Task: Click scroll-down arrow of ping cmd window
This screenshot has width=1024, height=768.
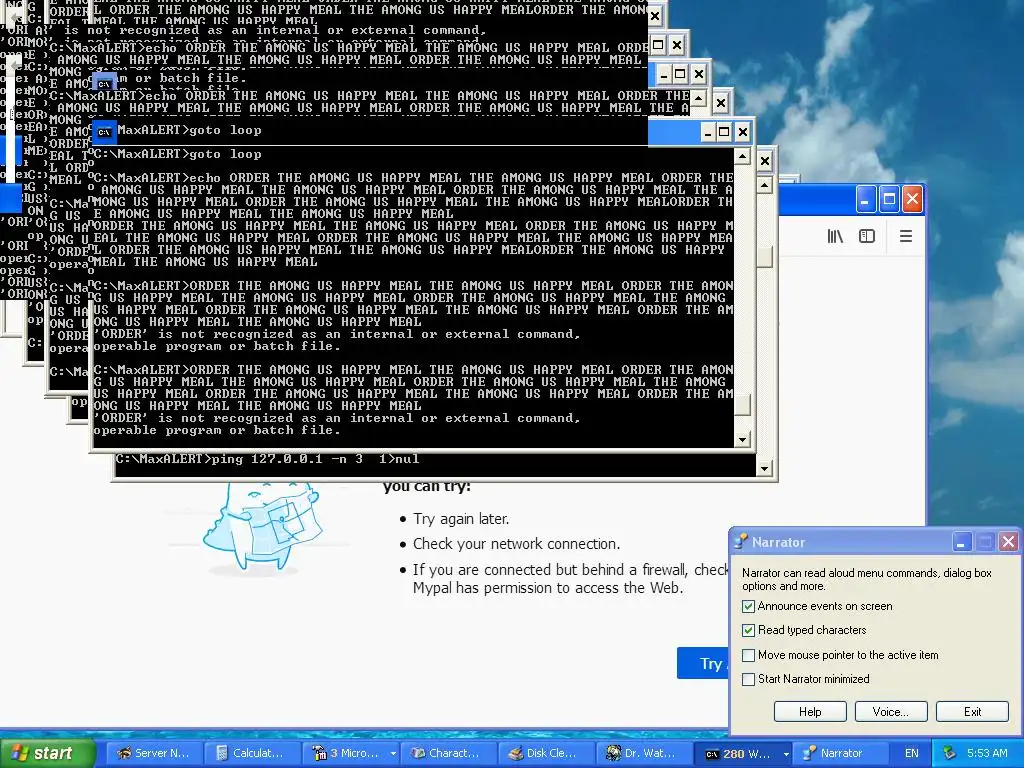Action: pyautogui.click(x=764, y=468)
